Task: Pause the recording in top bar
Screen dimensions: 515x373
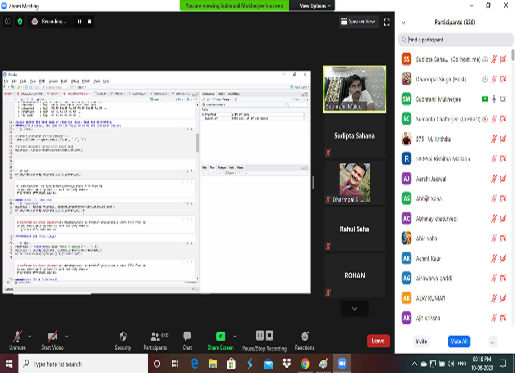Action: click(79, 21)
